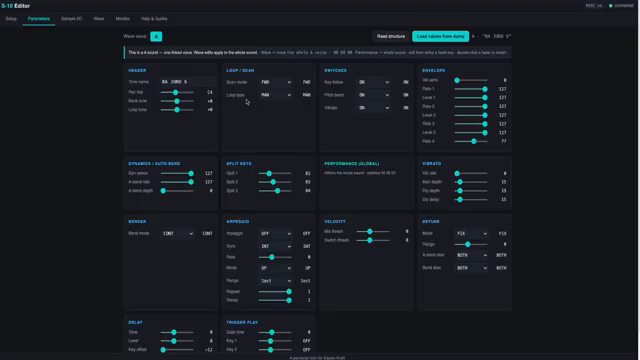Click the Bank tune slider handle
The height and width of the screenshot is (360, 640).
(x=177, y=101)
